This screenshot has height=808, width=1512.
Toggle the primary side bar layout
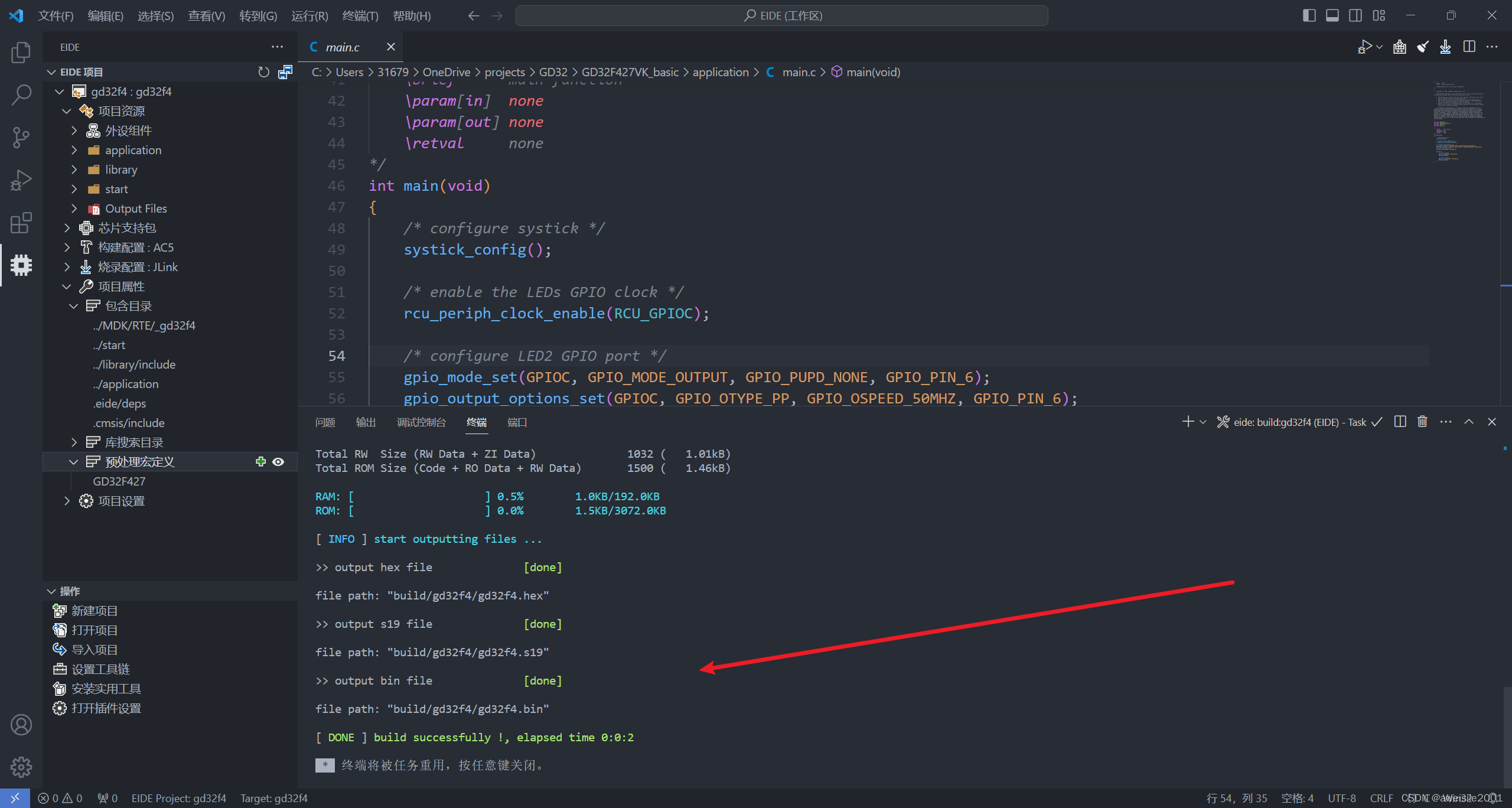pyautogui.click(x=1309, y=15)
